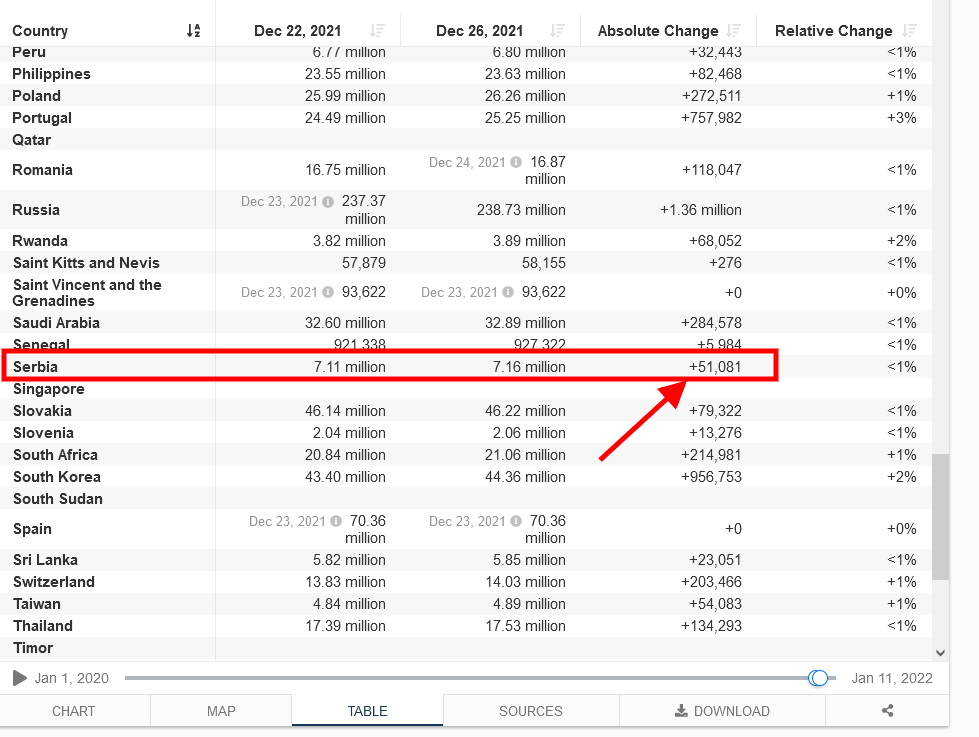Sort by Dec 22, 2021 column icon
The width and height of the screenshot is (979, 737).
click(x=377, y=31)
